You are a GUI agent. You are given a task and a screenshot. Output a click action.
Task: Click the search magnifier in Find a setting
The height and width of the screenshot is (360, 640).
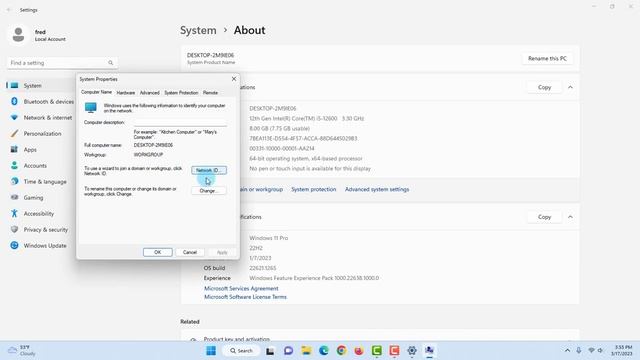[111, 63]
